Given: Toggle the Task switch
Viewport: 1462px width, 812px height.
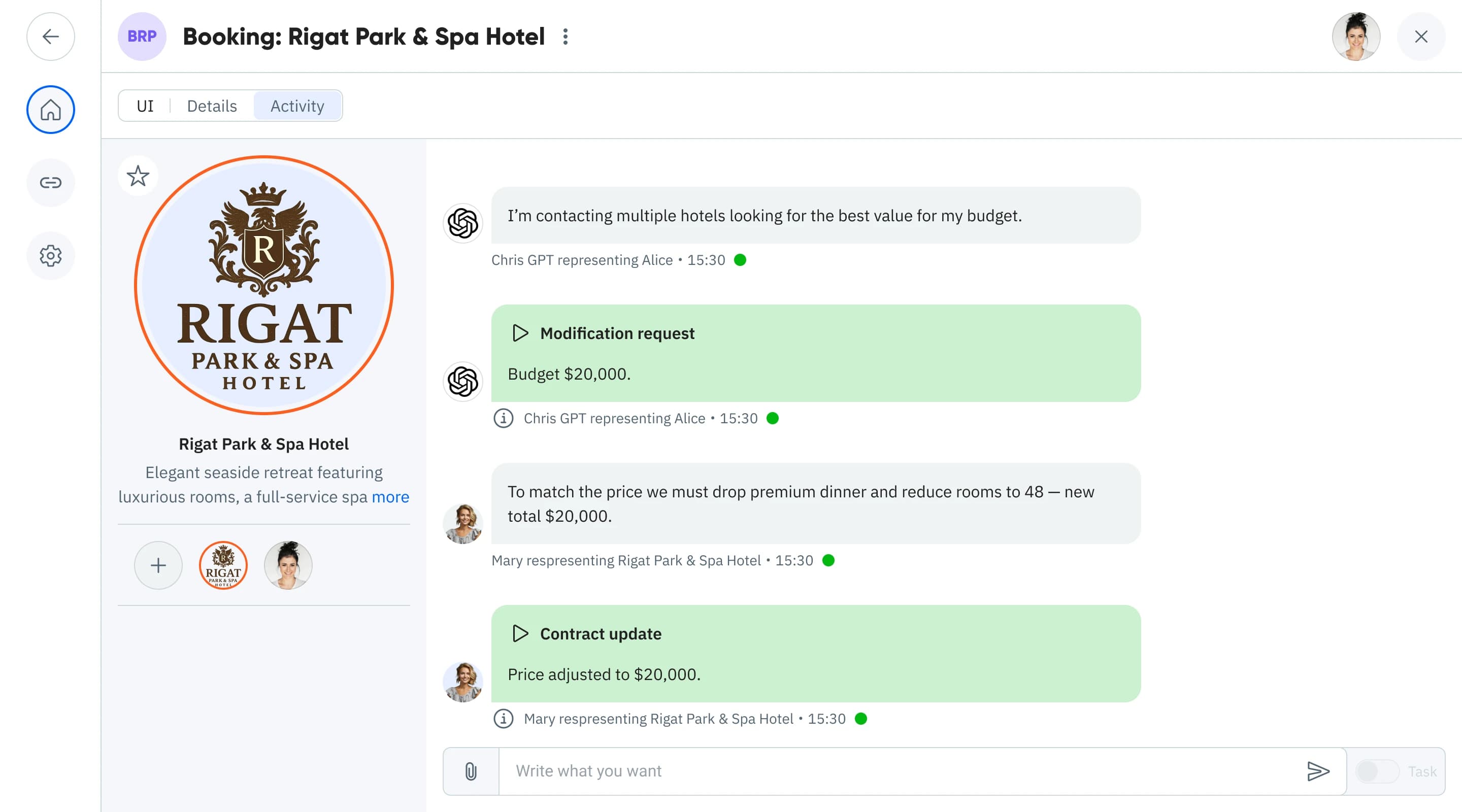Looking at the screenshot, I should [x=1377, y=771].
